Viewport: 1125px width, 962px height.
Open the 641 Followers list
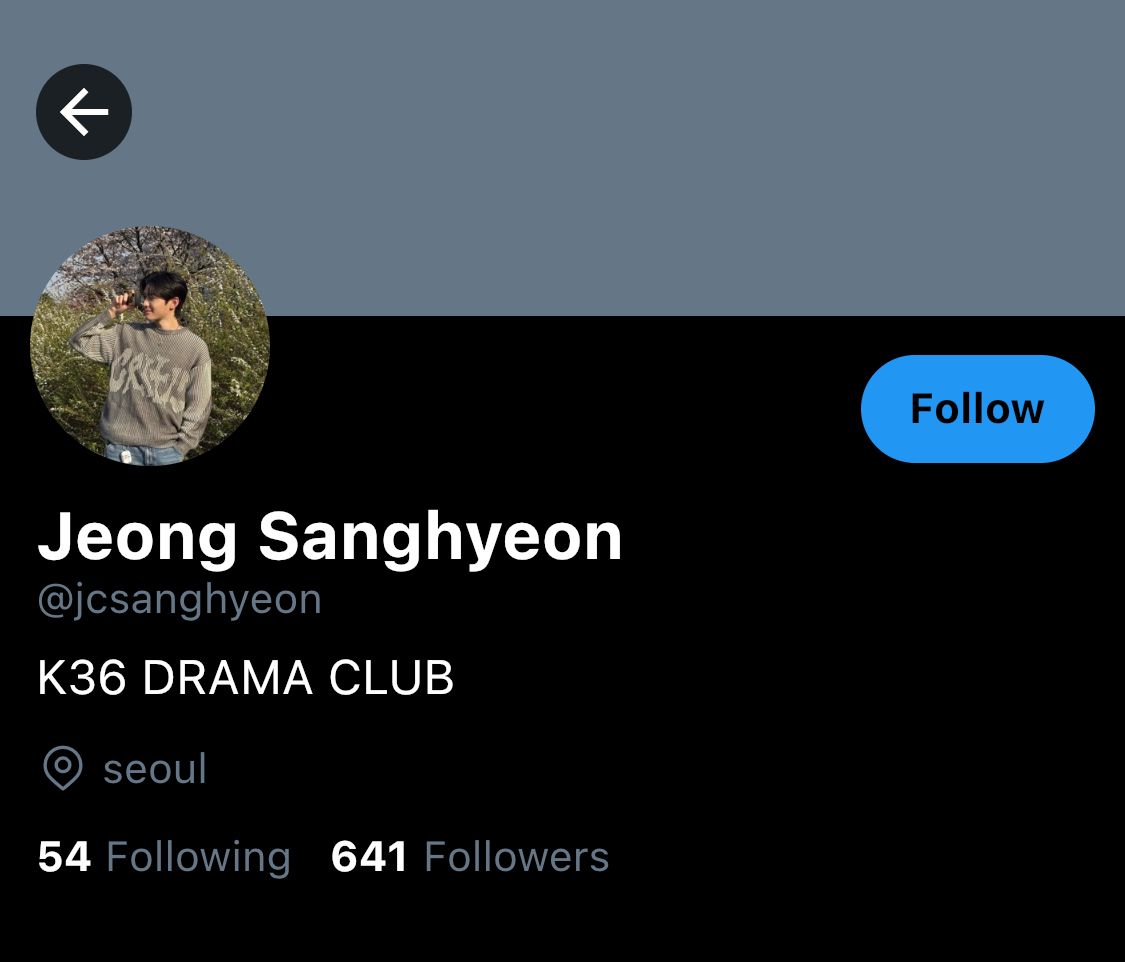pos(470,857)
